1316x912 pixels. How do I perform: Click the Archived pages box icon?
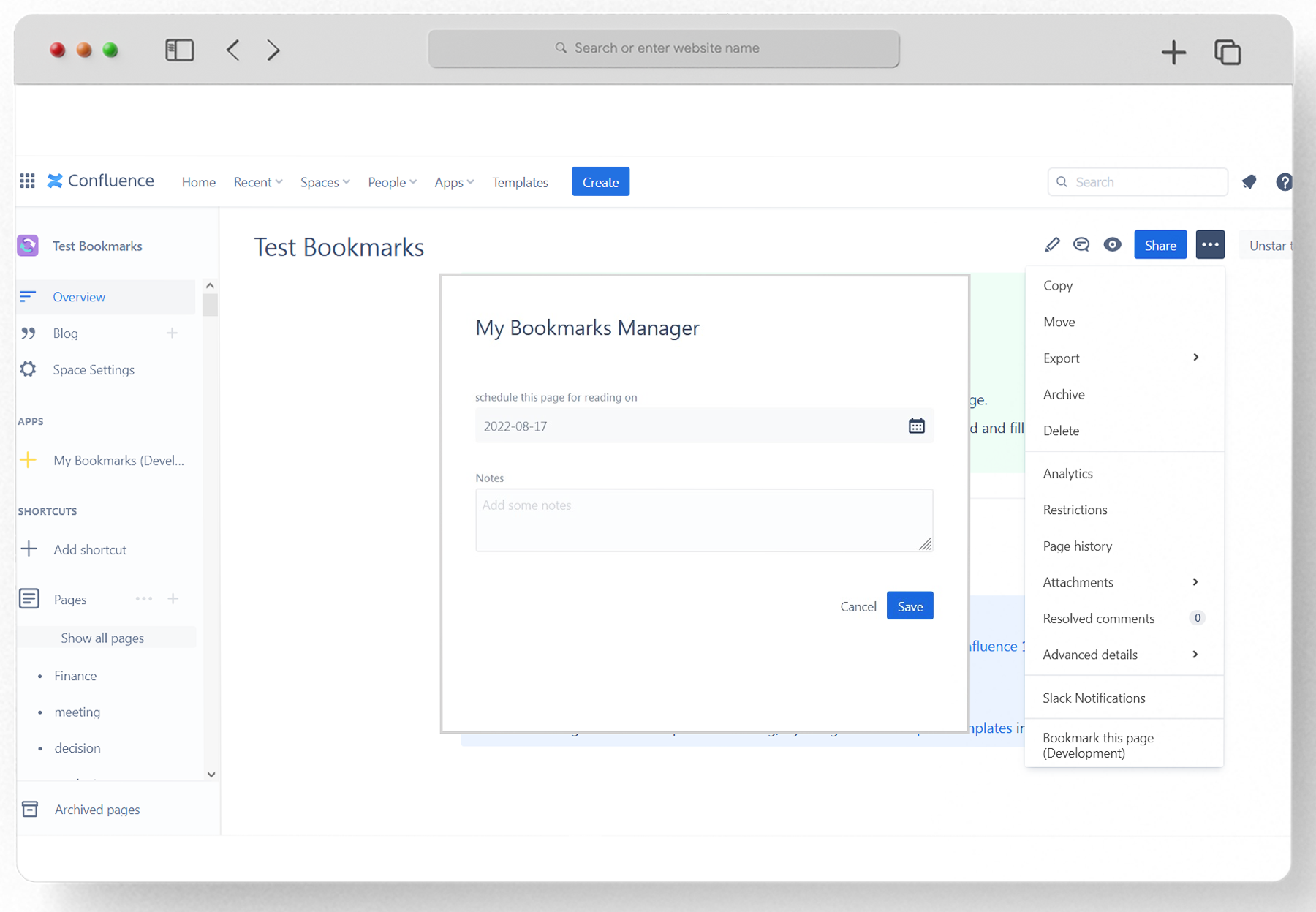point(30,809)
